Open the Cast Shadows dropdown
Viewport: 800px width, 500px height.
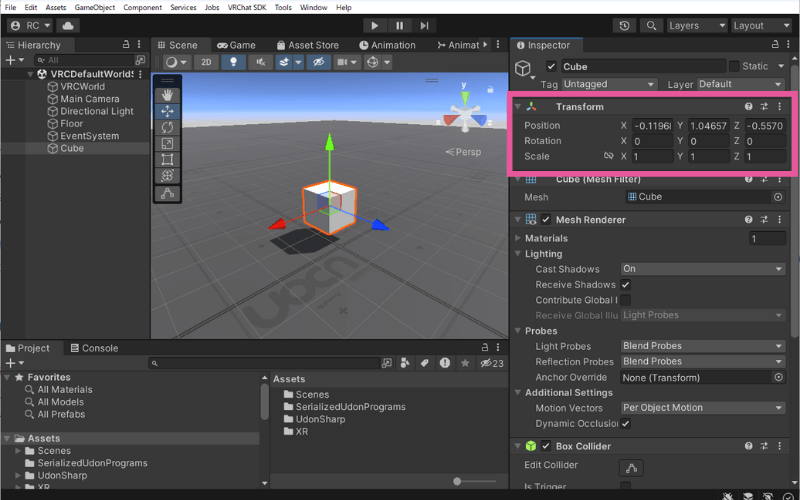tap(703, 269)
